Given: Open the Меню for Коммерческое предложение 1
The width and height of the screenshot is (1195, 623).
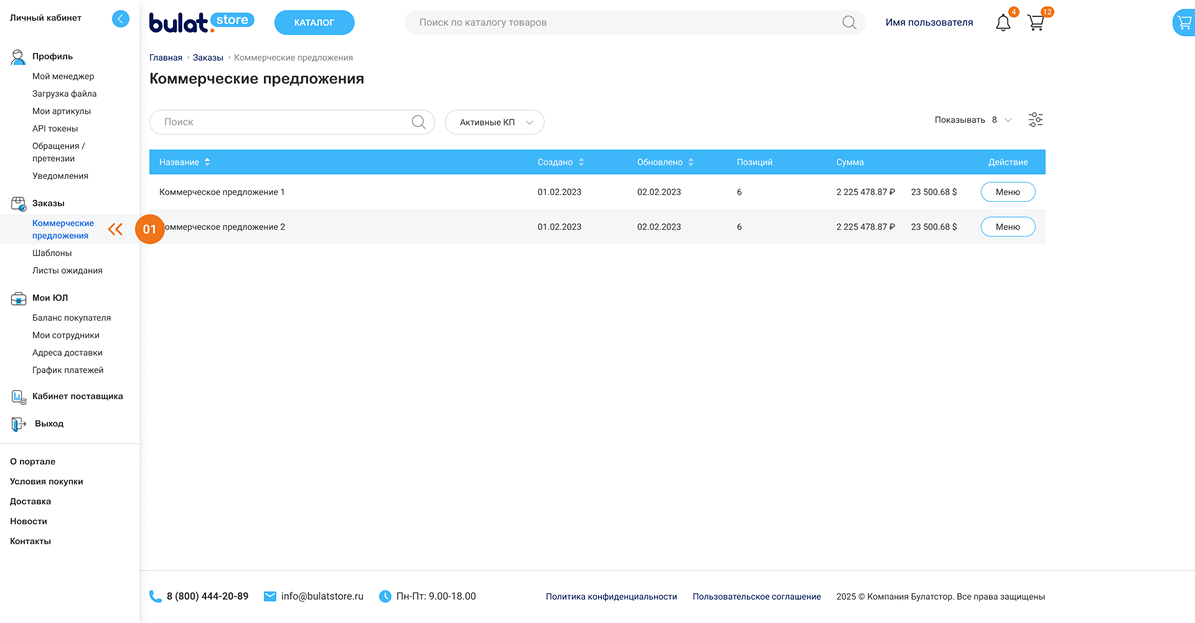Looking at the screenshot, I should tap(1007, 192).
